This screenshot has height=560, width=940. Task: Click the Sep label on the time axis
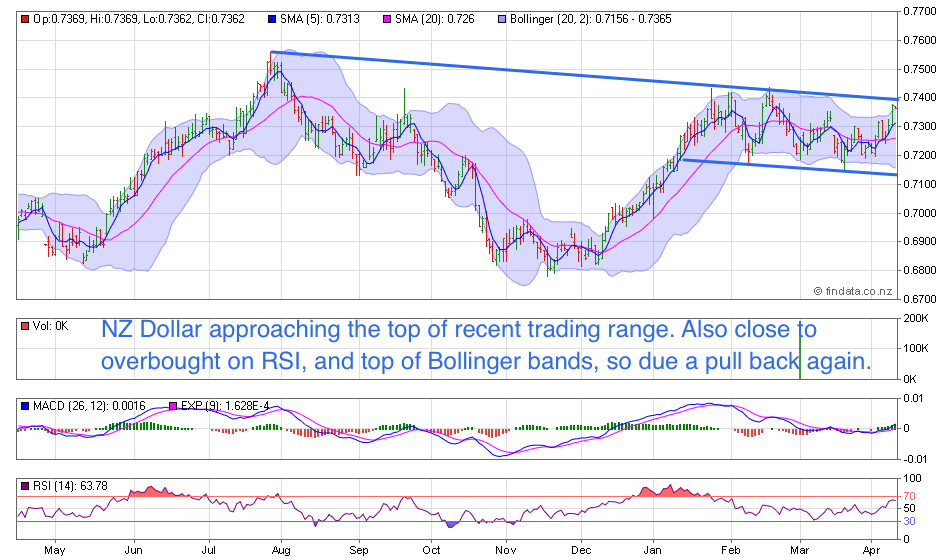click(358, 550)
